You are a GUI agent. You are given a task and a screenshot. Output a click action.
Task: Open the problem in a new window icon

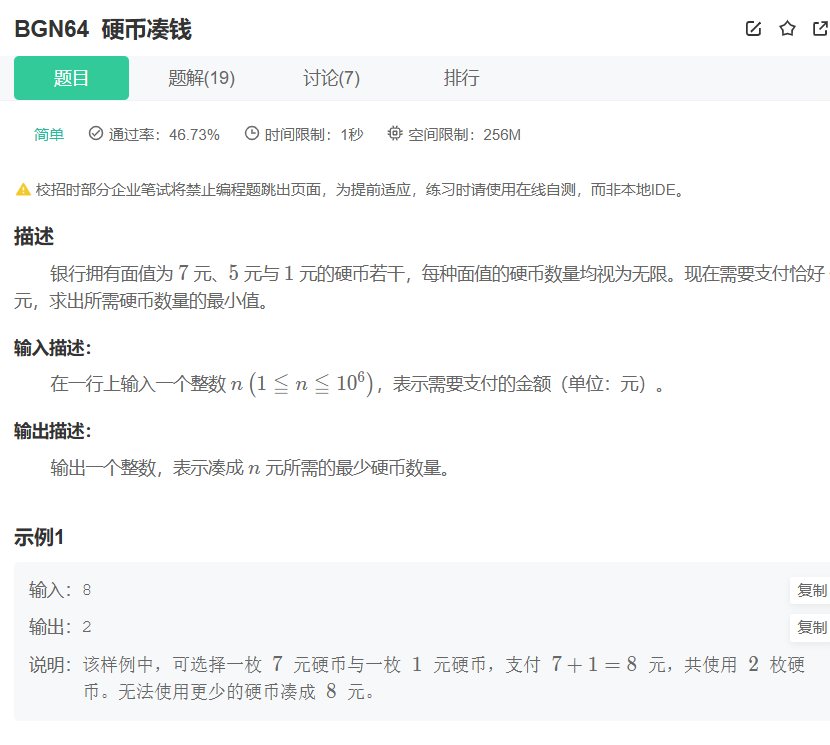pos(820,29)
